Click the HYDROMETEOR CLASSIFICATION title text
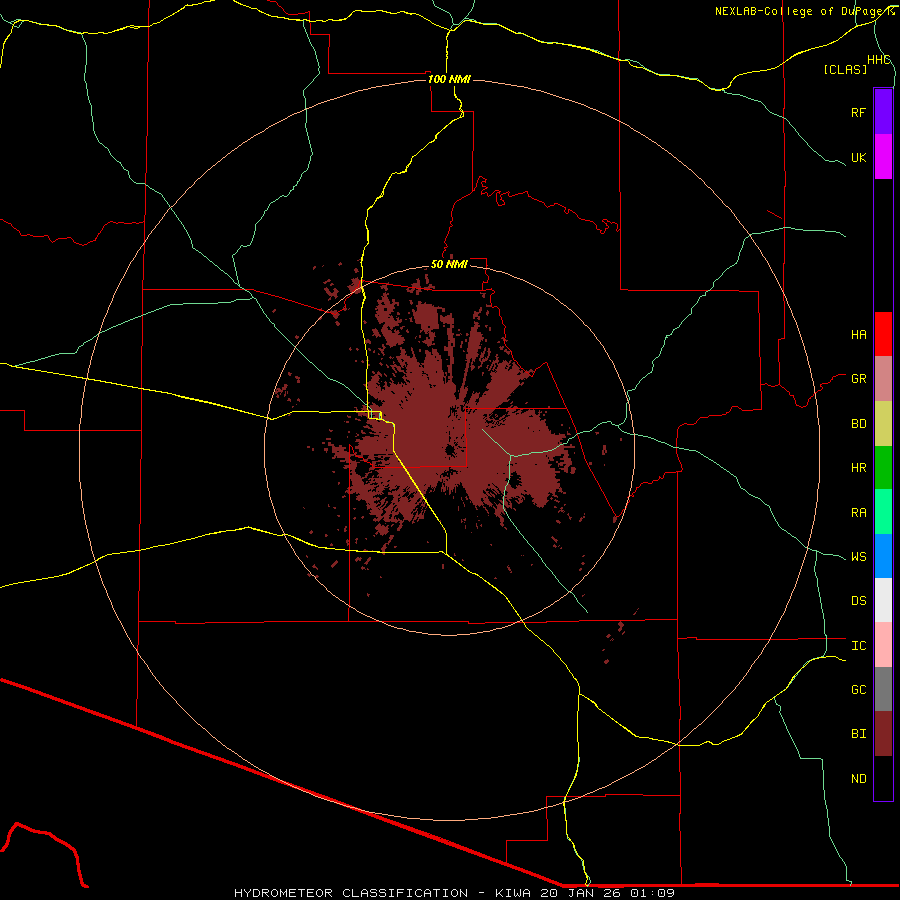This screenshot has height=900, width=900. 351,893
